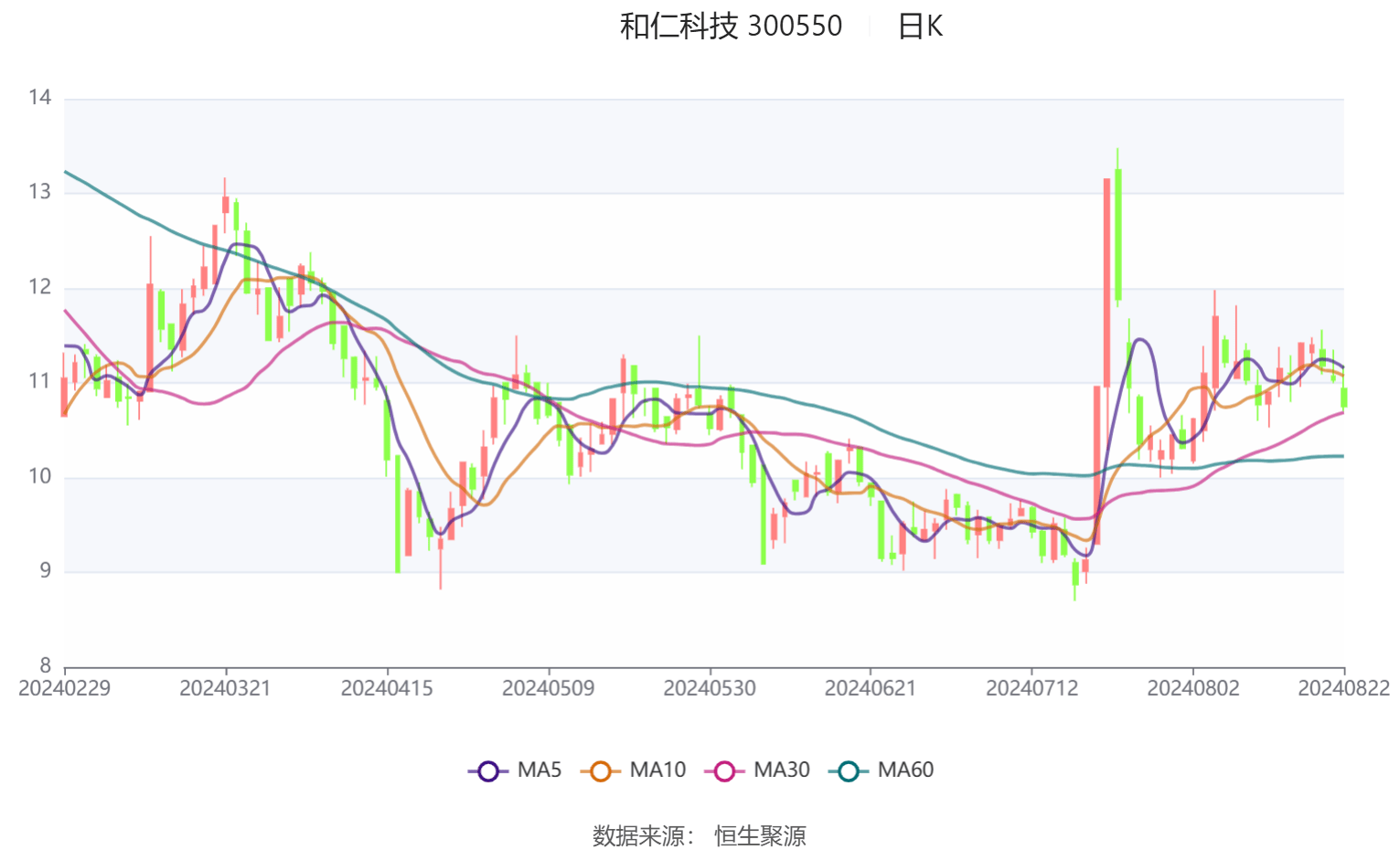The width and height of the screenshot is (1400, 850).
Task: Click the 14 value on price axis
Action: pyautogui.click(x=39, y=98)
